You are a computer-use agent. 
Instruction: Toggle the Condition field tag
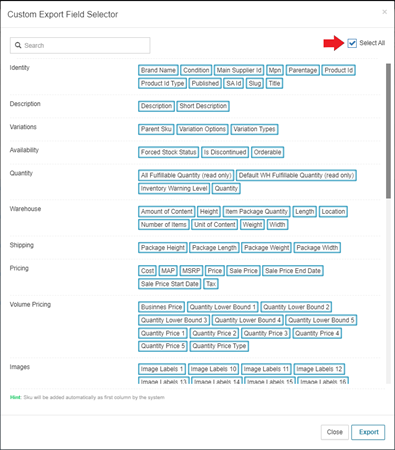196,70
